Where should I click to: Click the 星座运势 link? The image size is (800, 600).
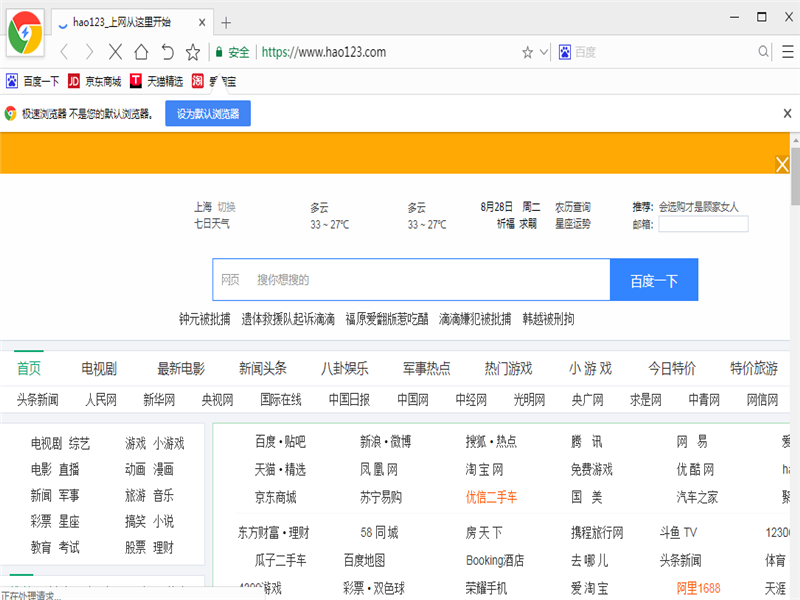pos(572,223)
